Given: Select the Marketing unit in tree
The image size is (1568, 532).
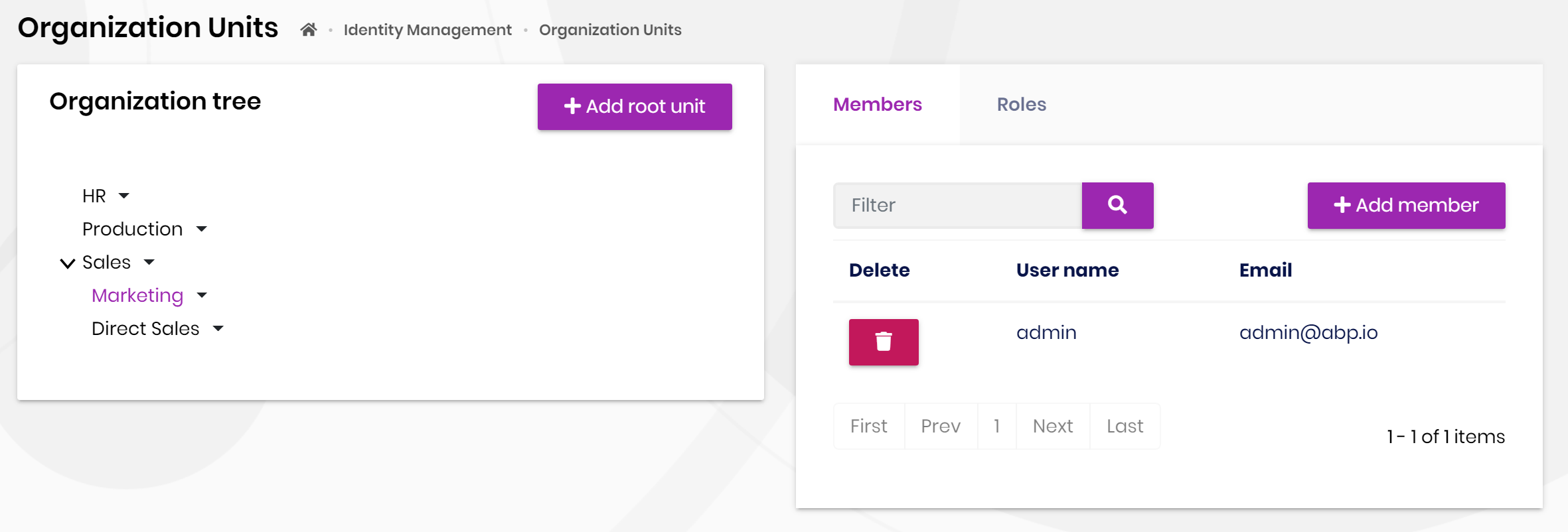Looking at the screenshot, I should click(137, 296).
